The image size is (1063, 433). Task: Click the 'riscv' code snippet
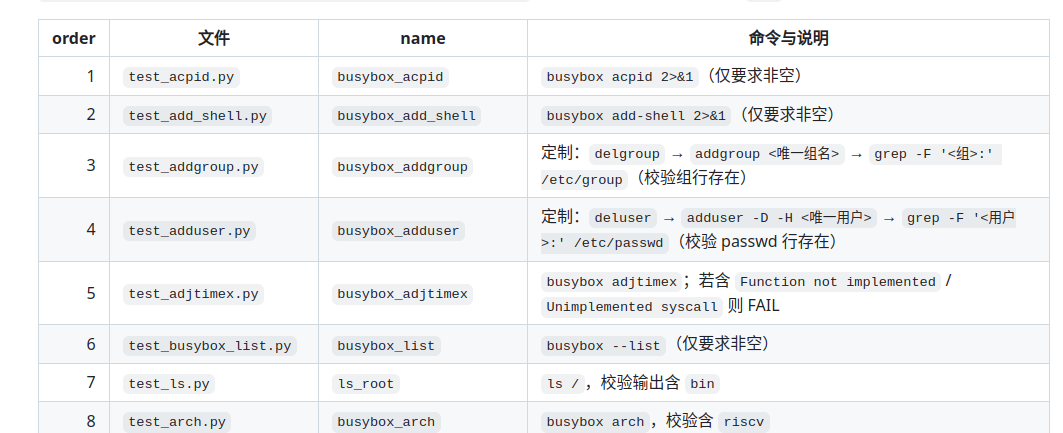(743, 421)
